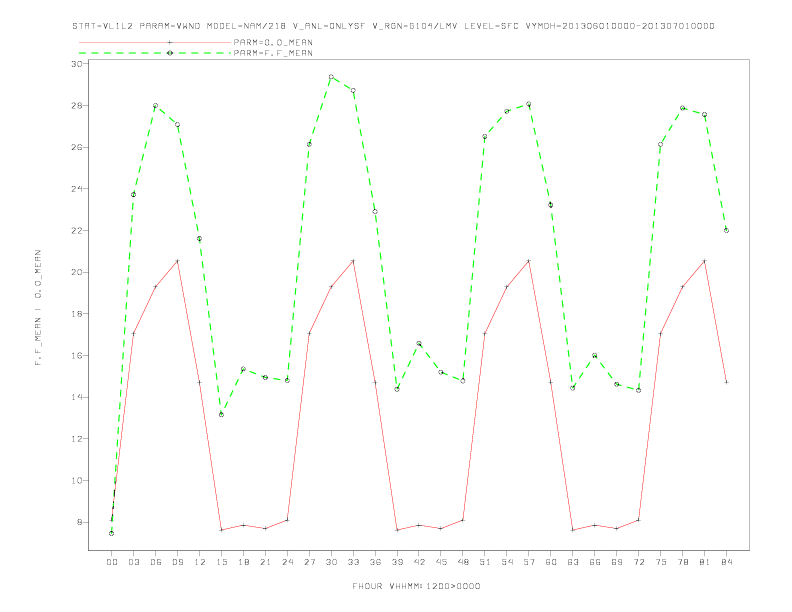Click the red plus marker peak at hour 57

(529, 261)
